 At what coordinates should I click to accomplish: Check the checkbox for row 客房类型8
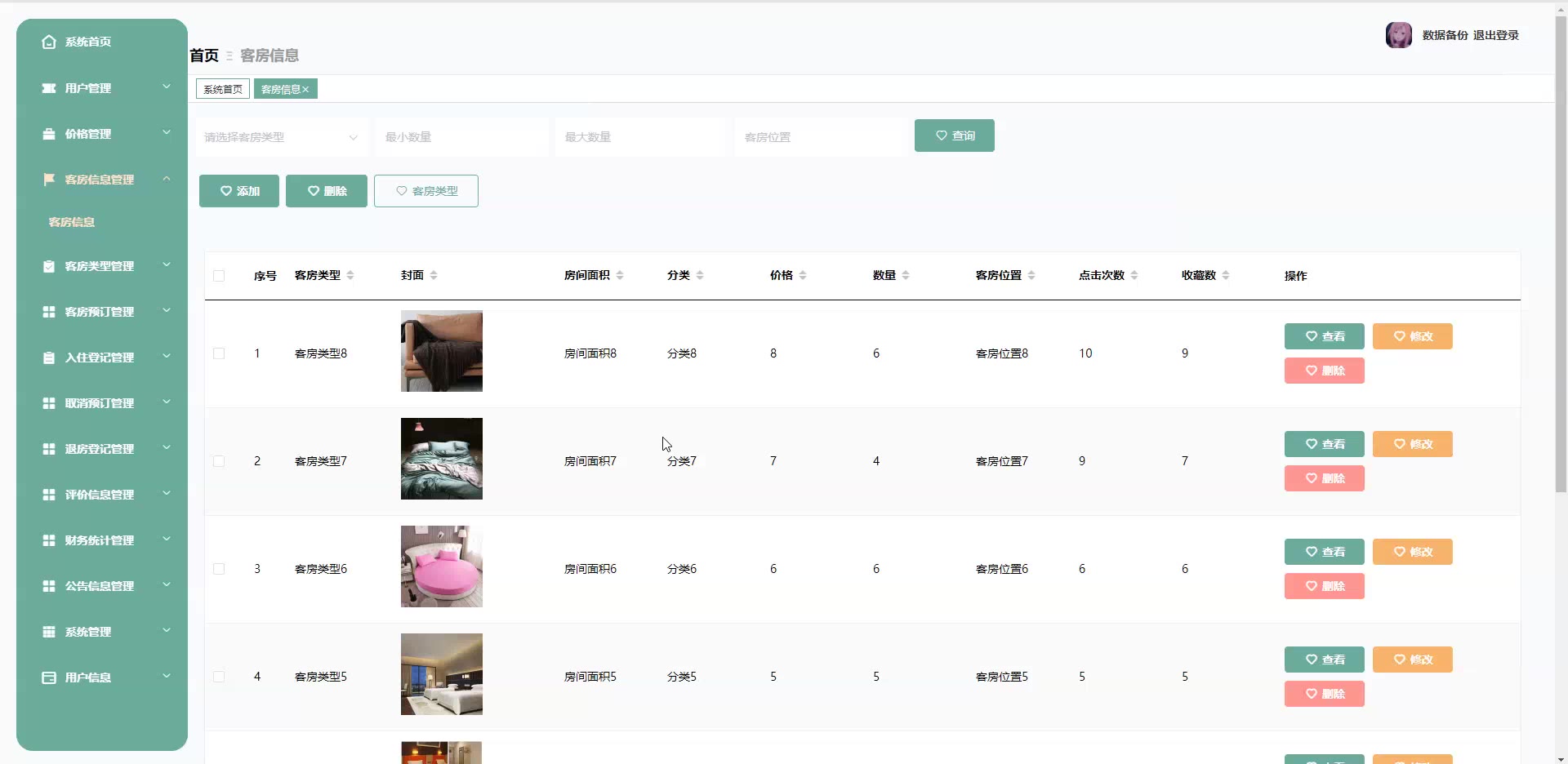click(x=219, y=353)
